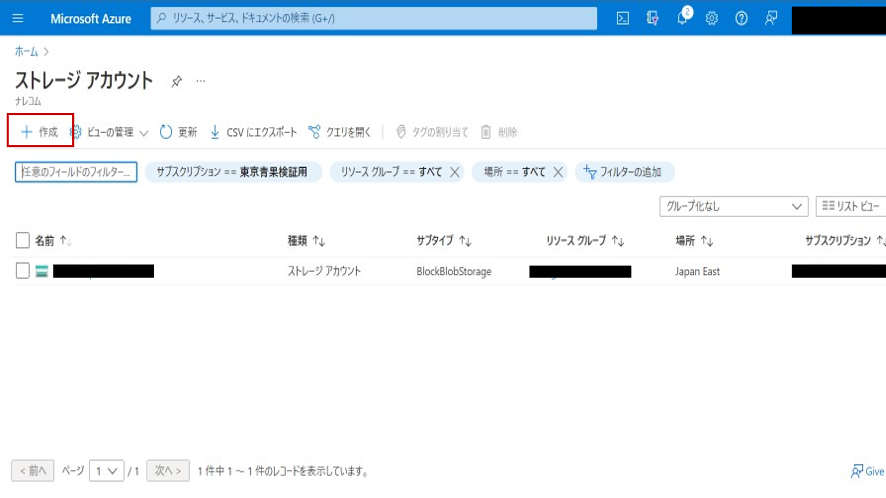Click the storage account resource icon
The height and width of the screenshot is (498, 886).
[41, 271]
